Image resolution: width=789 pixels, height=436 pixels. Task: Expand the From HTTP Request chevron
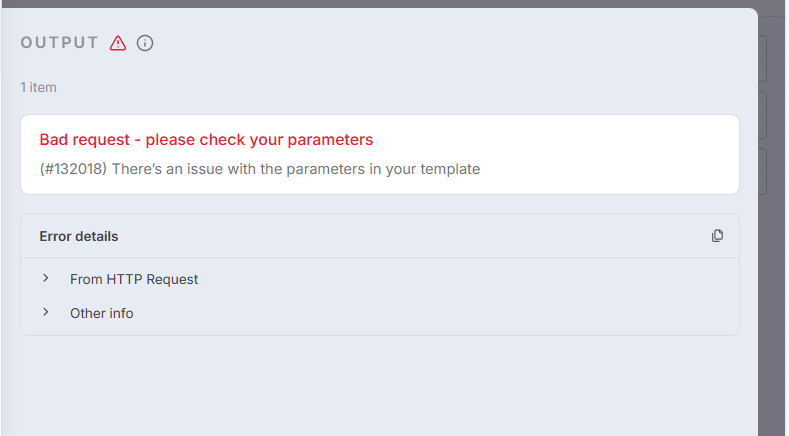[46, 279]
